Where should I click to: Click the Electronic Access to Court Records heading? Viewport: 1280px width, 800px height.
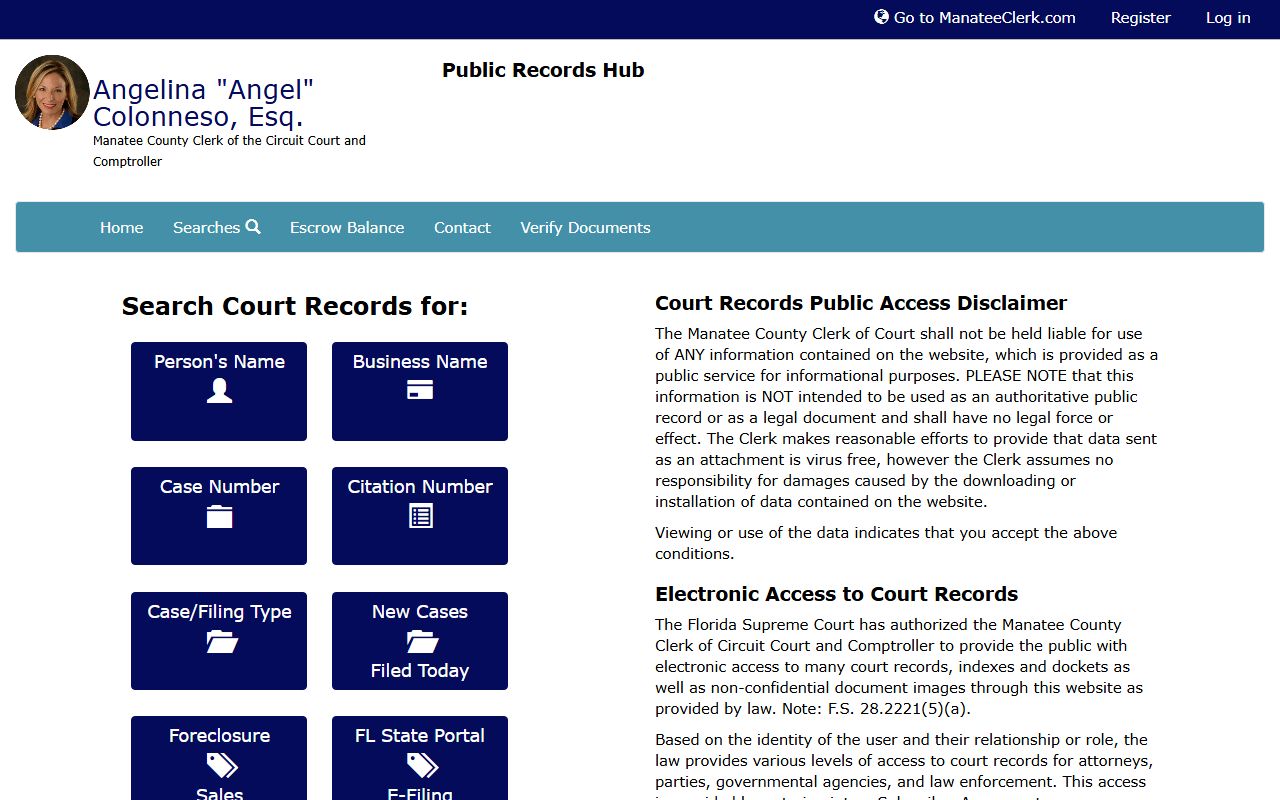837,594
